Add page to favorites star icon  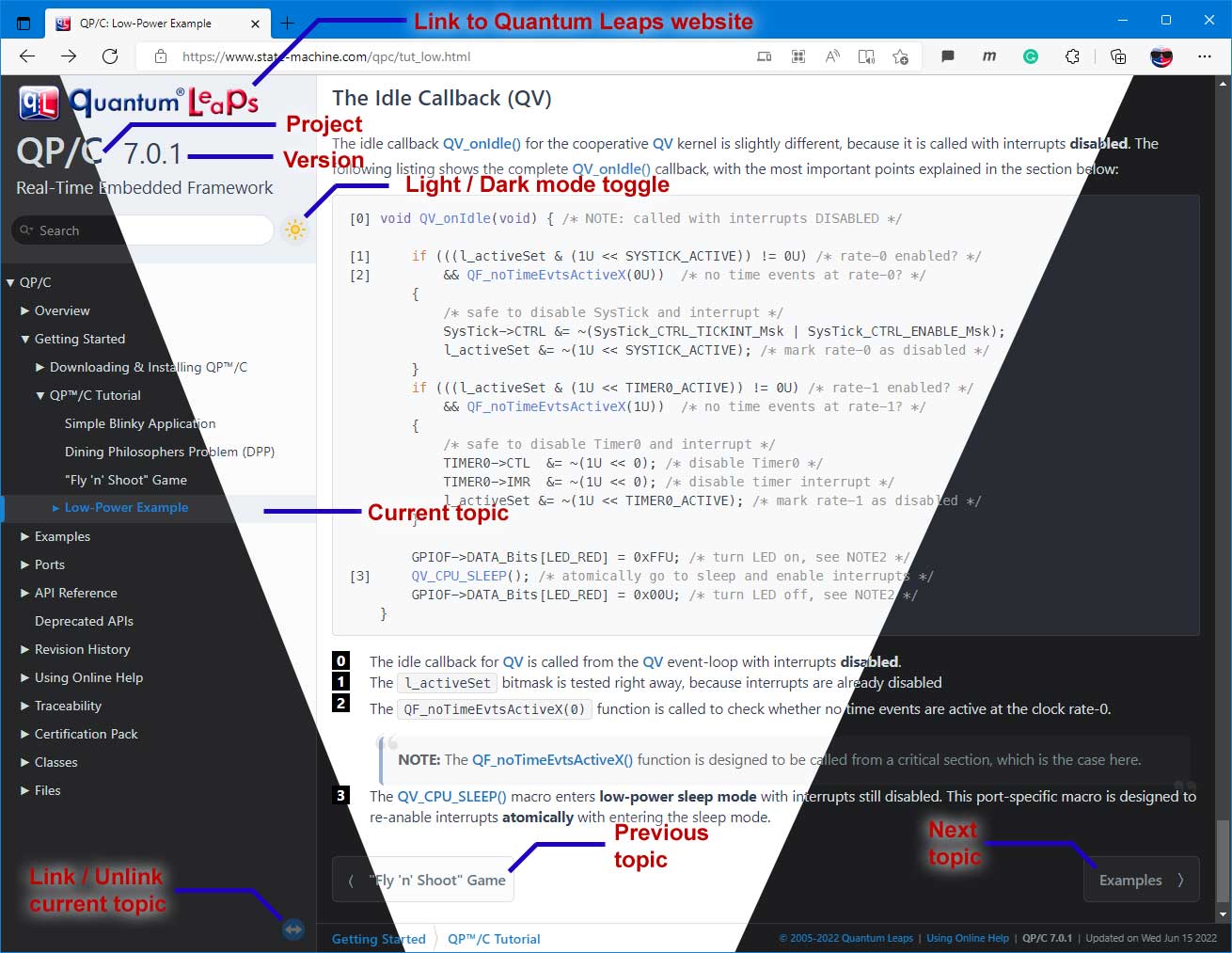900,56
